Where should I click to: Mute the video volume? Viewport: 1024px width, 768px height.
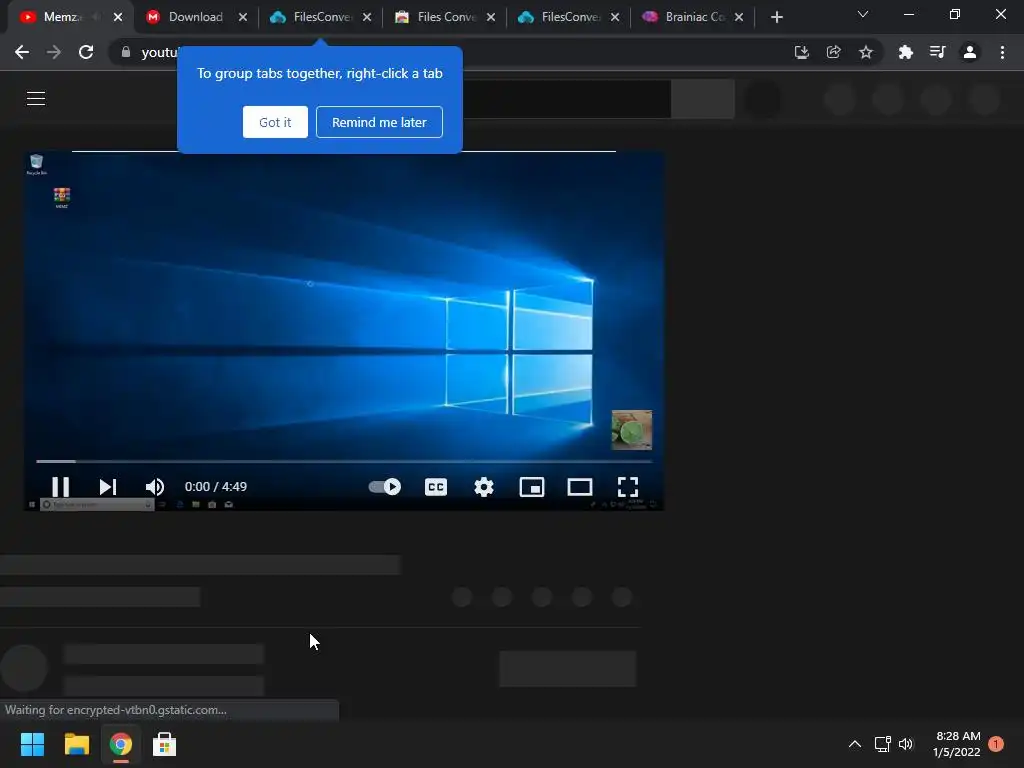point(155,487)
